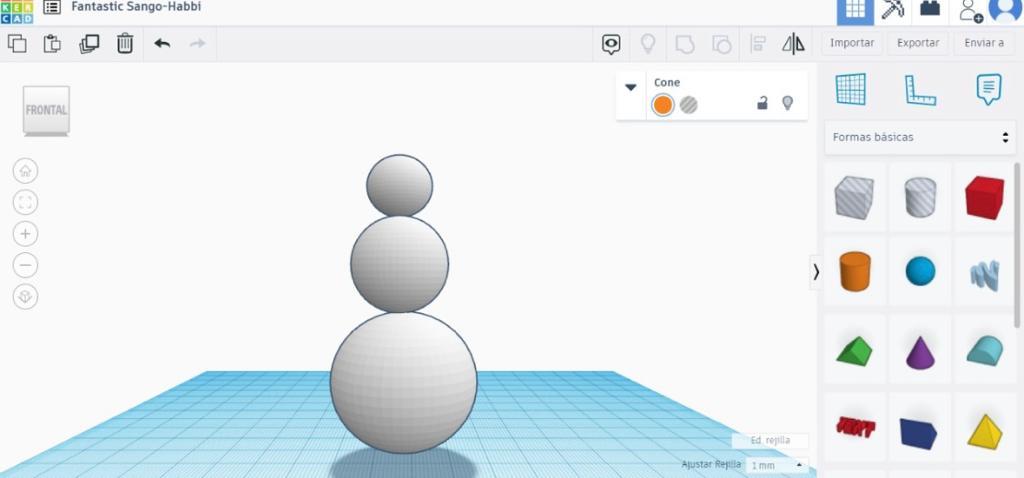Image resolution: width=1024 pixels, height=478 pixels.
Task: Hide the Cone using its lightbulb icon
Action: [x=788, y=103]
